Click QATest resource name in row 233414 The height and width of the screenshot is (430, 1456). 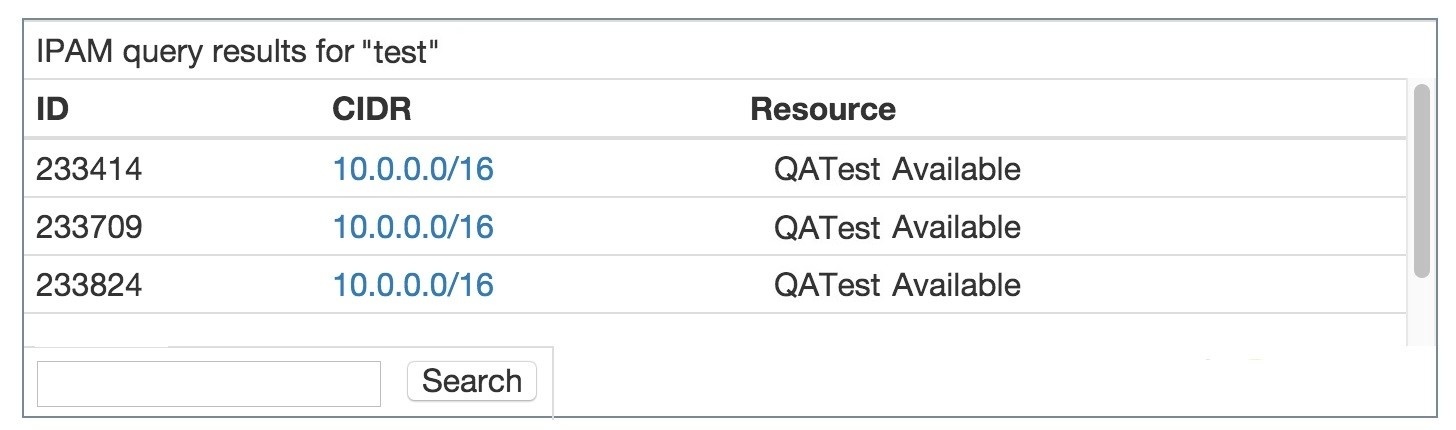tap(827, 169)
